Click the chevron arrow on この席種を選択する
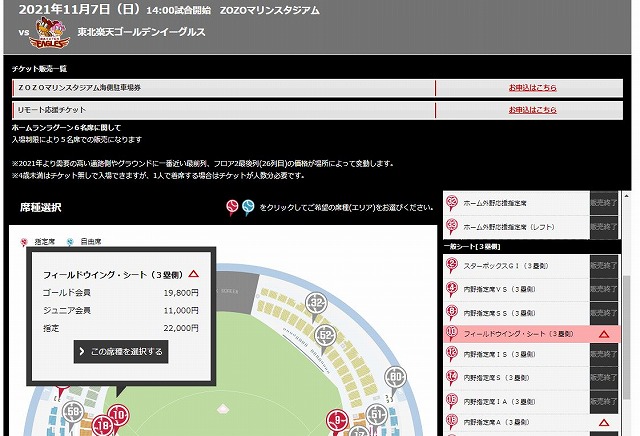 coord(82,351)
